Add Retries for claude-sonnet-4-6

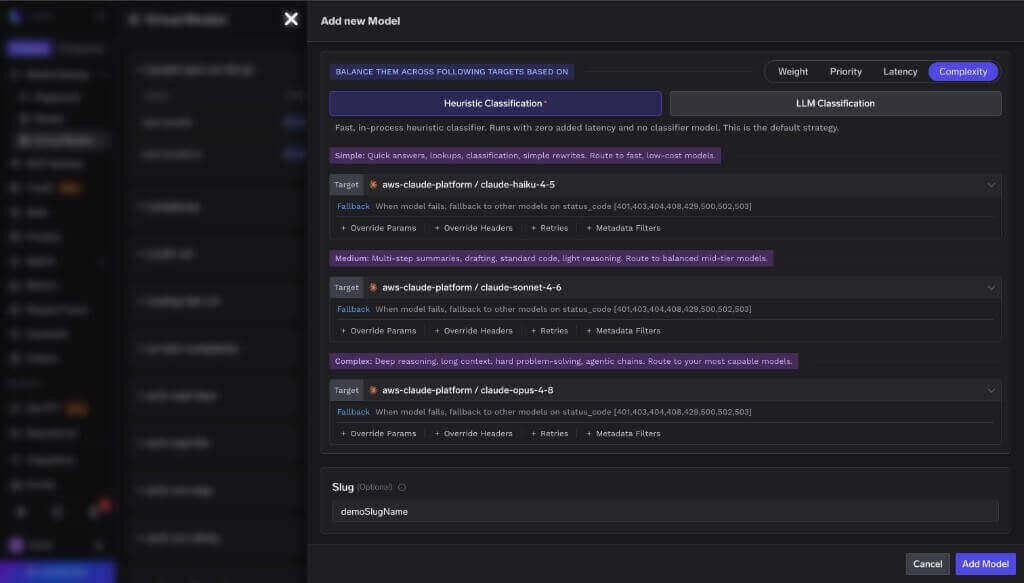click(x=549, y=330)
